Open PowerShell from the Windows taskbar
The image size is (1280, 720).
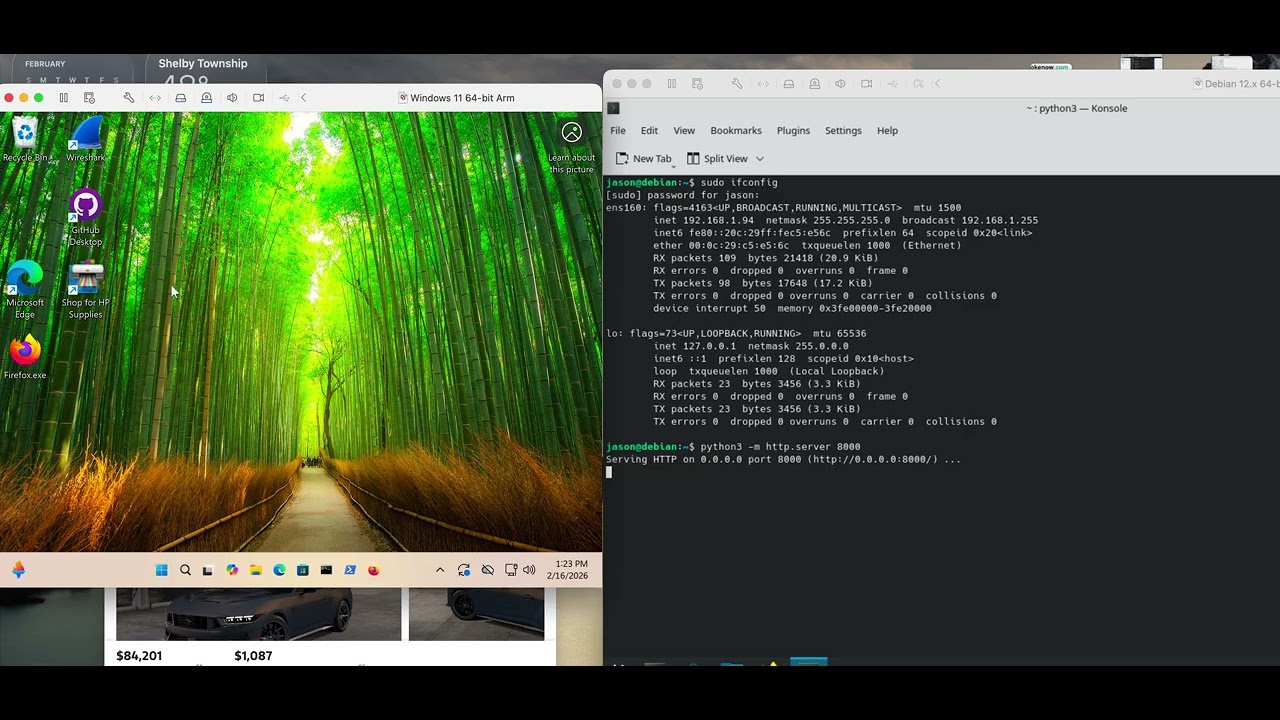pos(350,570)
